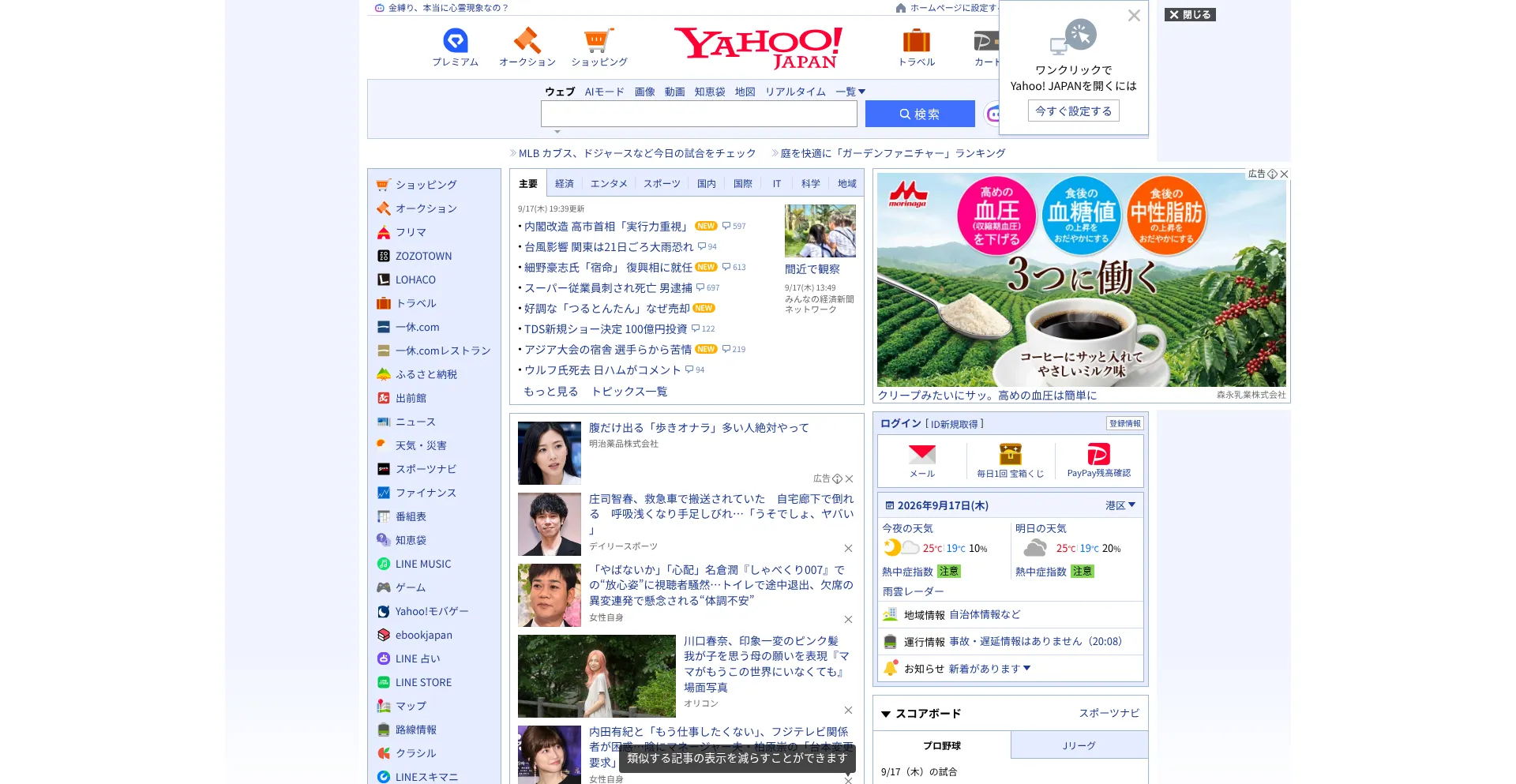This screenshot has height=784, width=1516.
Task: Dismiss the 川口春奈 article with its X
Action: click(x=848, y=710)
